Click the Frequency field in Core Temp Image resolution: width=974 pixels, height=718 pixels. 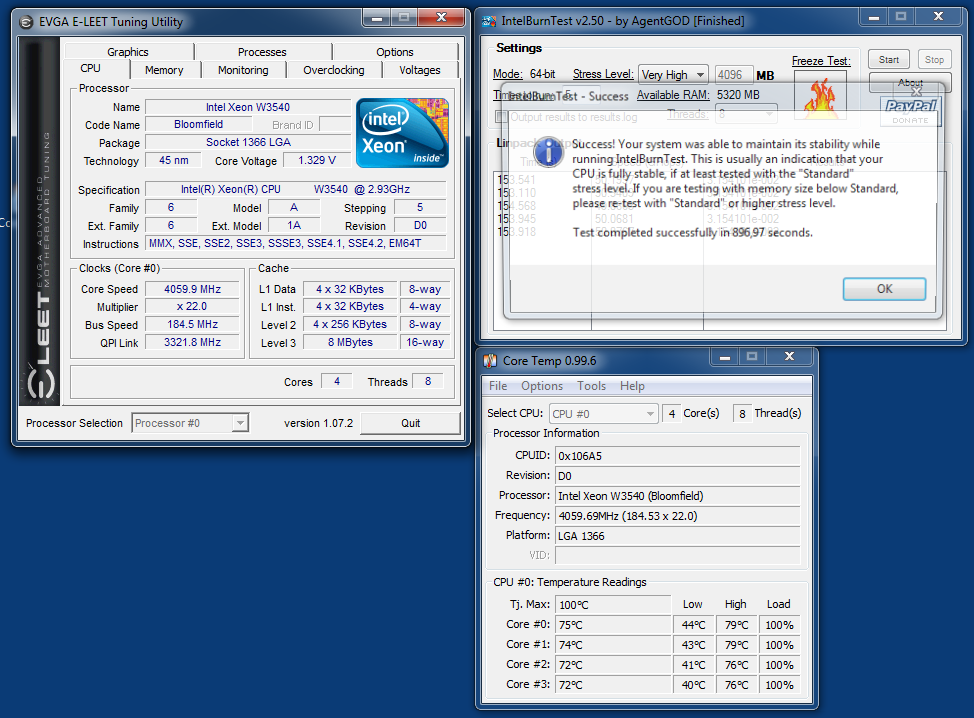point(677,516)
